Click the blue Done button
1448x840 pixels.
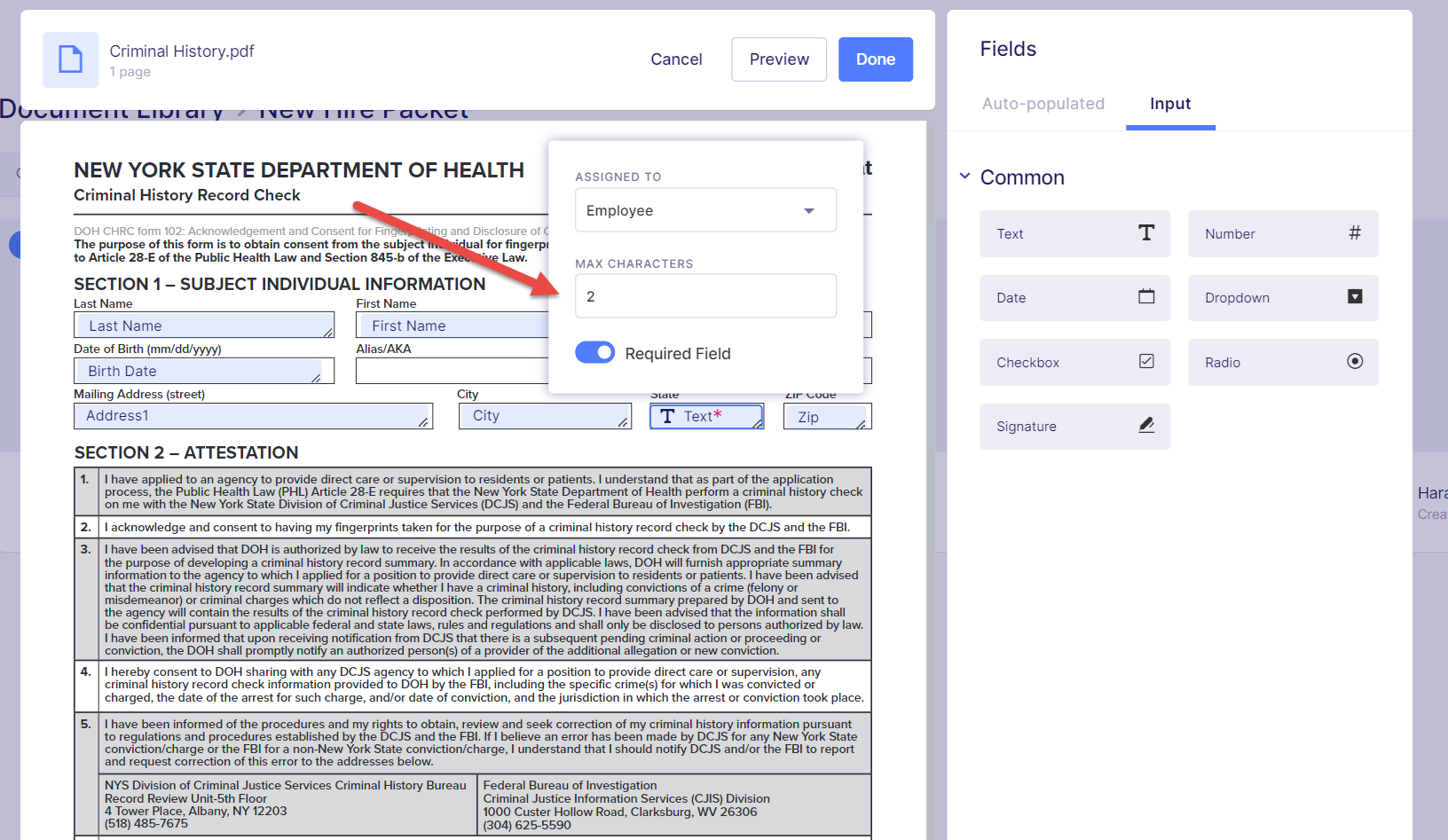(876, 59)
